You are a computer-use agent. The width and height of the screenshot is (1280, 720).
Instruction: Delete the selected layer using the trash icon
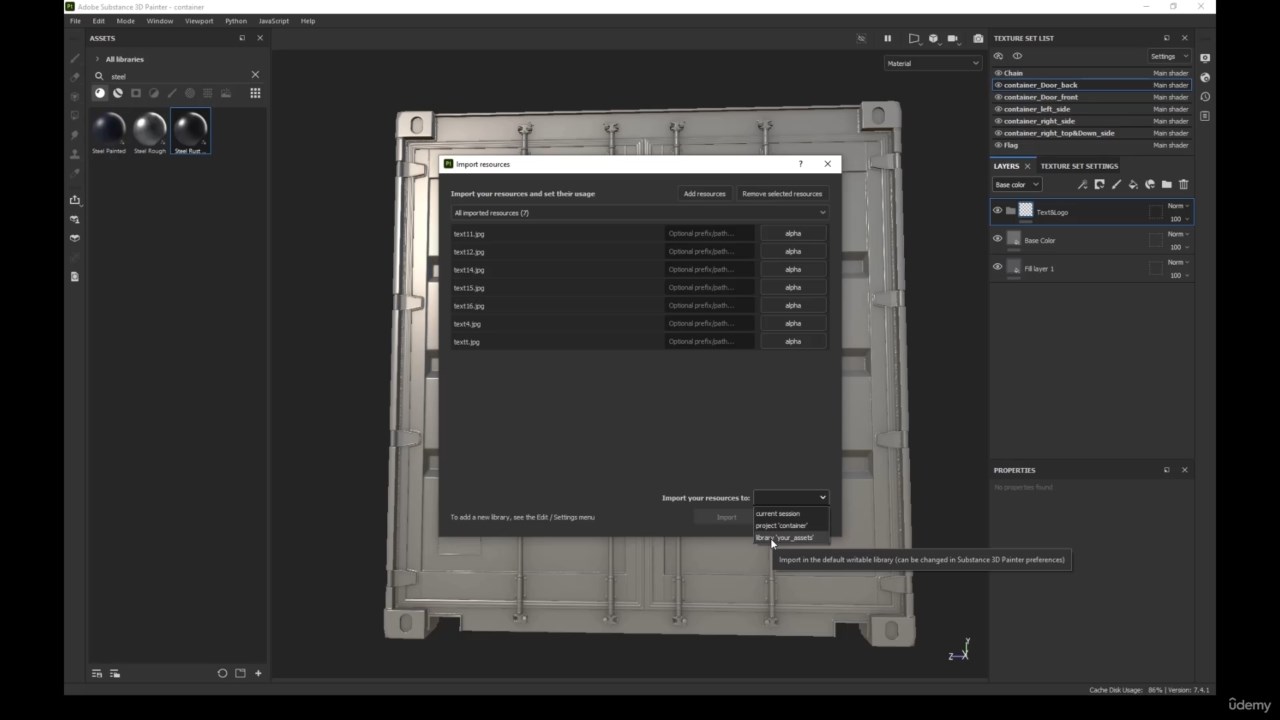click(x=1183, y=184)
